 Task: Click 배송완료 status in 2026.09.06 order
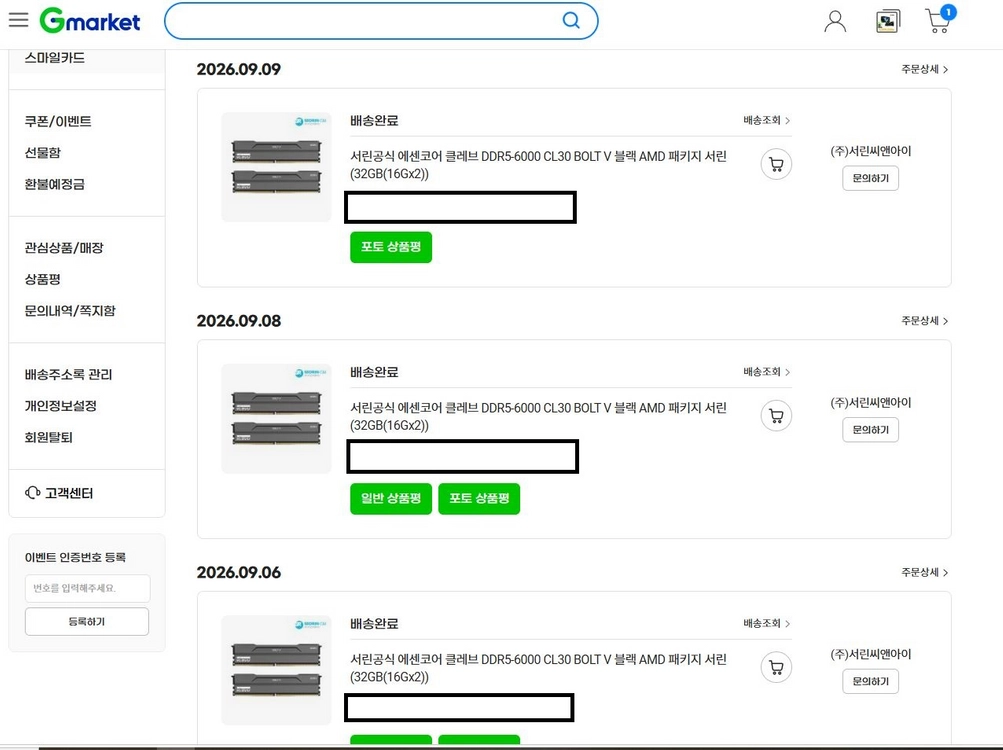[x=374, y=623]
